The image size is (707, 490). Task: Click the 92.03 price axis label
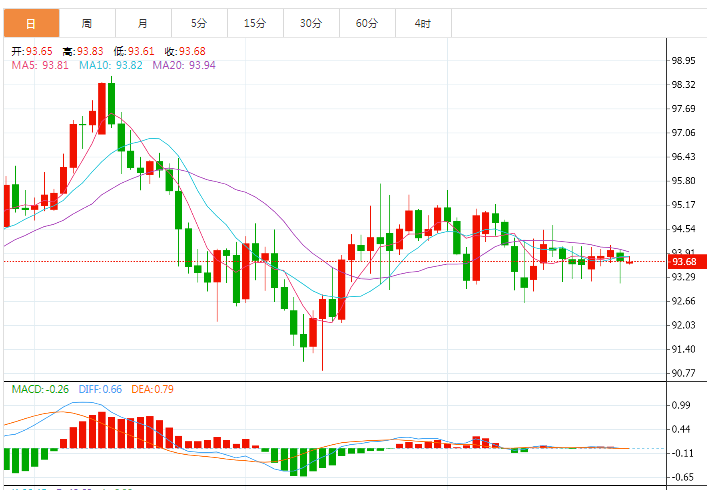click(684, 325)
